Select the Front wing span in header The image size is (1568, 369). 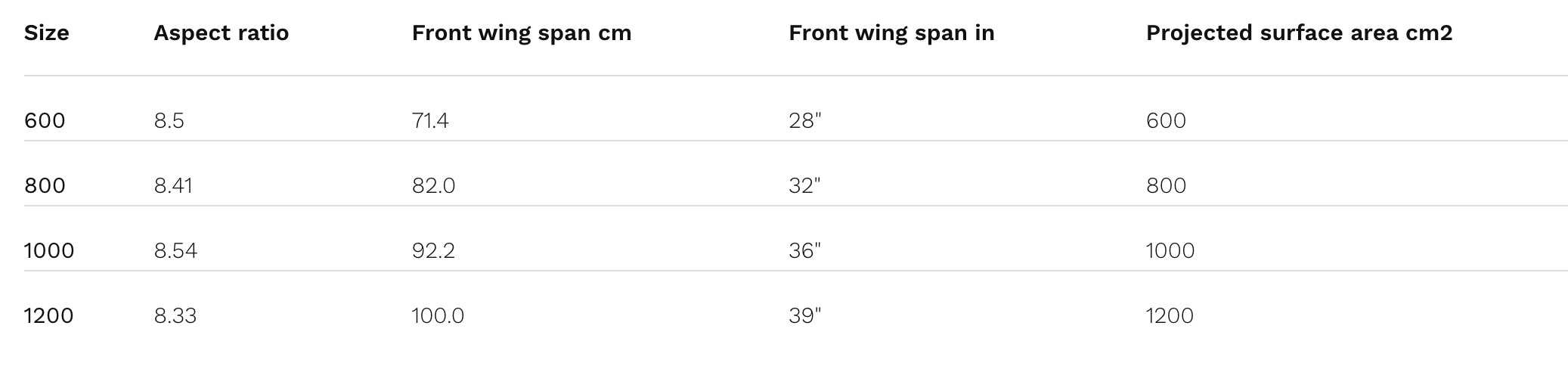[x=891, y=33]
